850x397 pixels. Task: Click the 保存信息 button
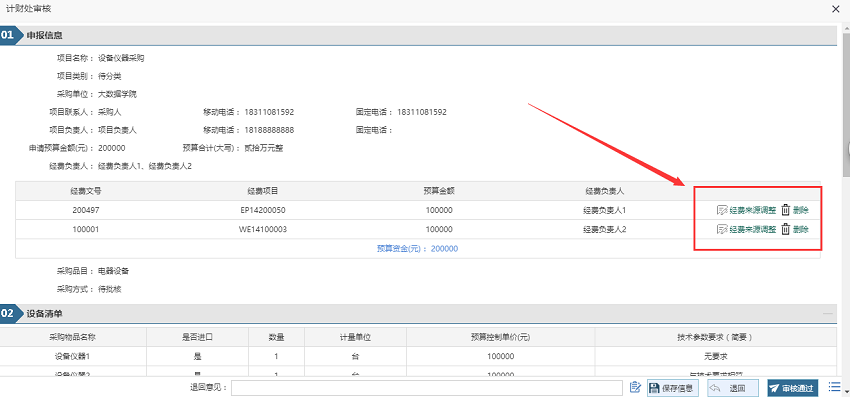pos(673,388)
